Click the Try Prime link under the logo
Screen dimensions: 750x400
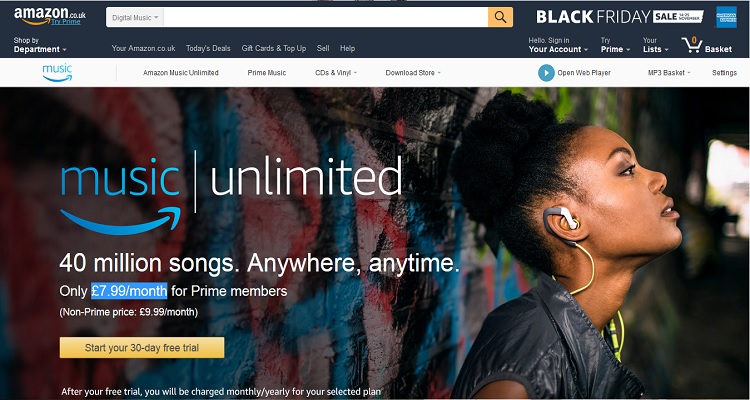point(66,22)
